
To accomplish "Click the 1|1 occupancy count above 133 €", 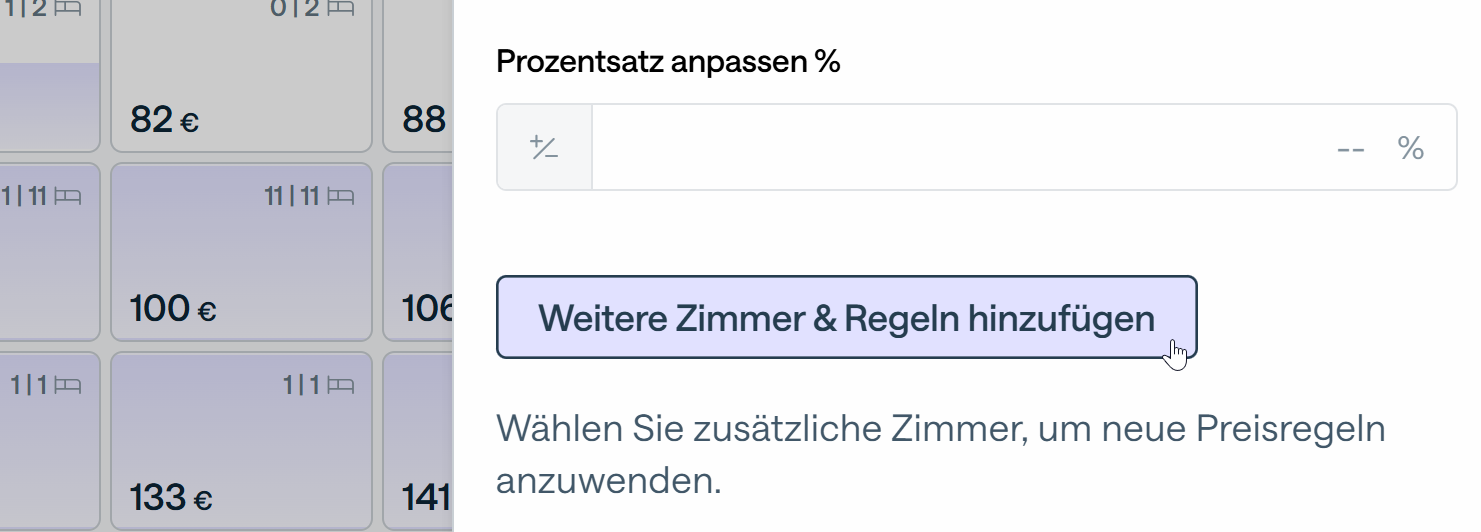I will [x=299, y=384].
